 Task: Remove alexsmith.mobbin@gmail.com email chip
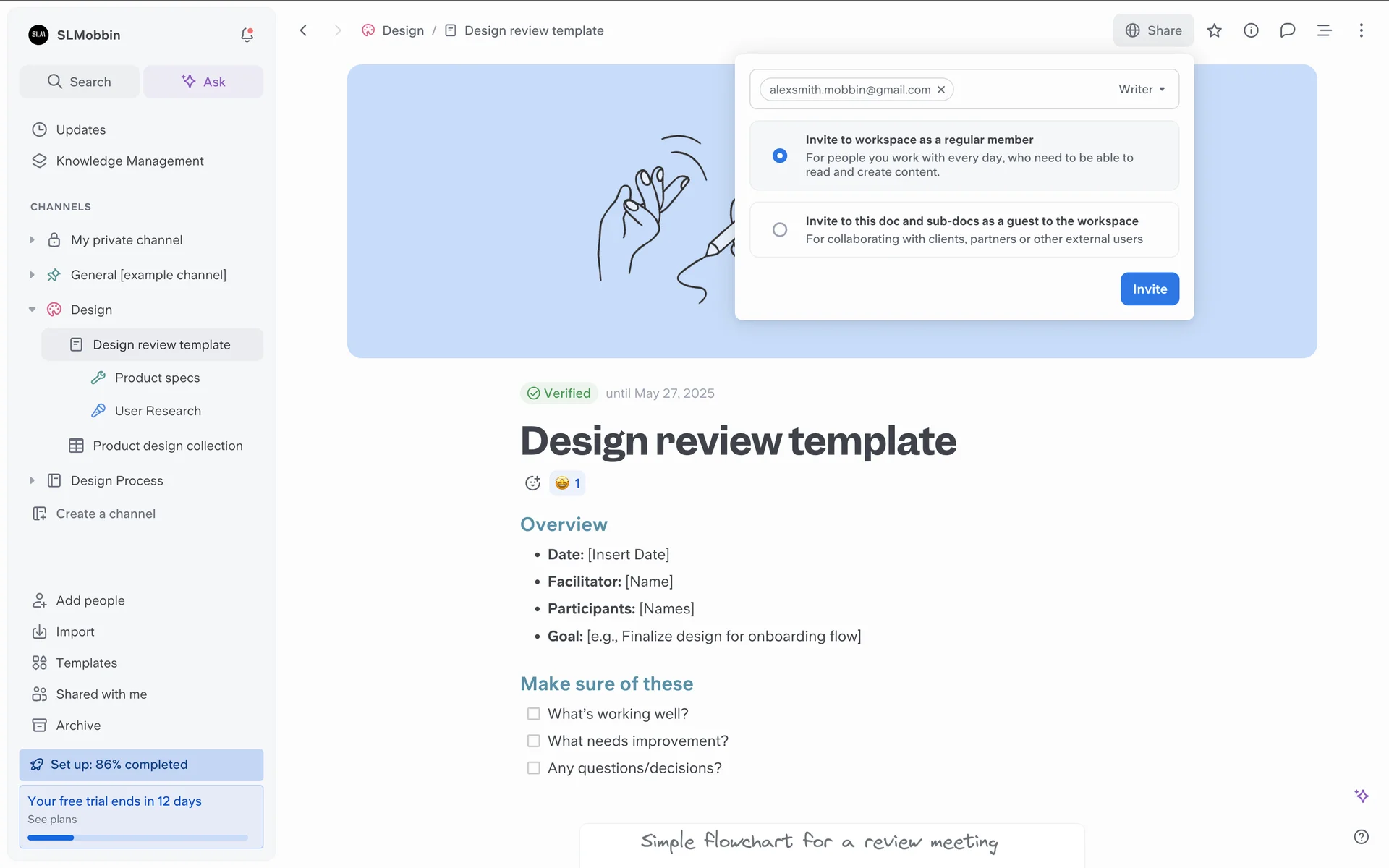[x=941, y=90]
